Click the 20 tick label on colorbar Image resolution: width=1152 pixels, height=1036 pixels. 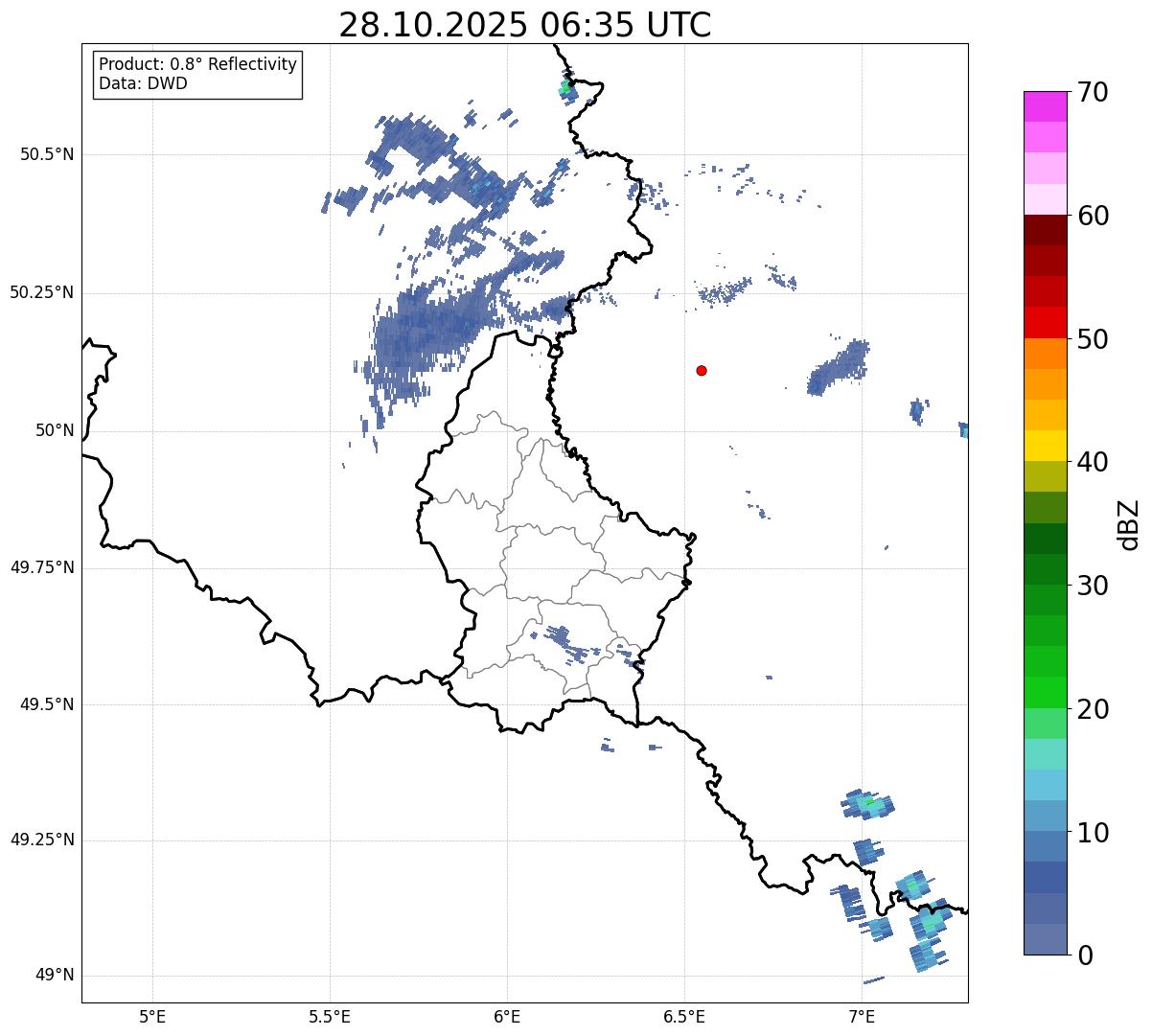point(1093,709)
